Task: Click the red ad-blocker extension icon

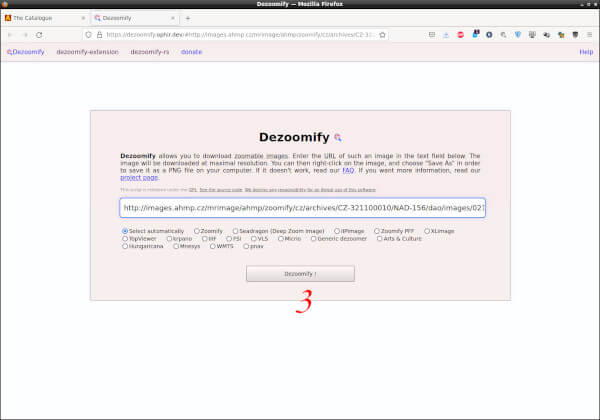Action: pos(461,35)
